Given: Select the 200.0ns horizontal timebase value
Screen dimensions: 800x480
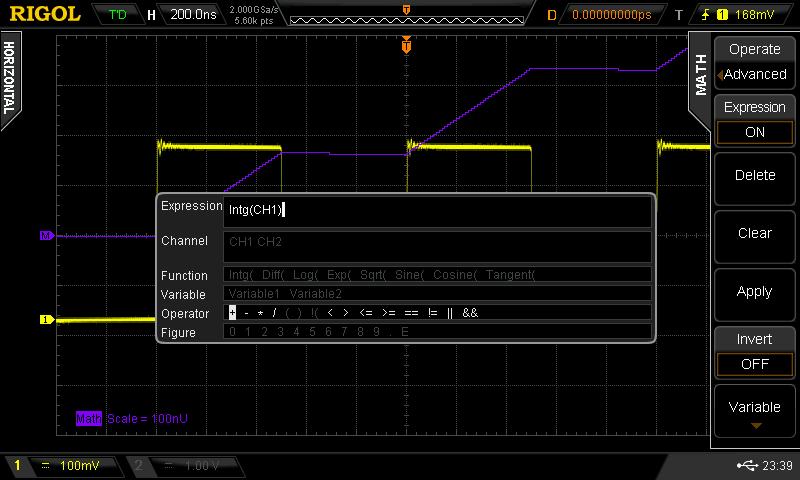Looking at the screenshot, I should pos(193,14).
